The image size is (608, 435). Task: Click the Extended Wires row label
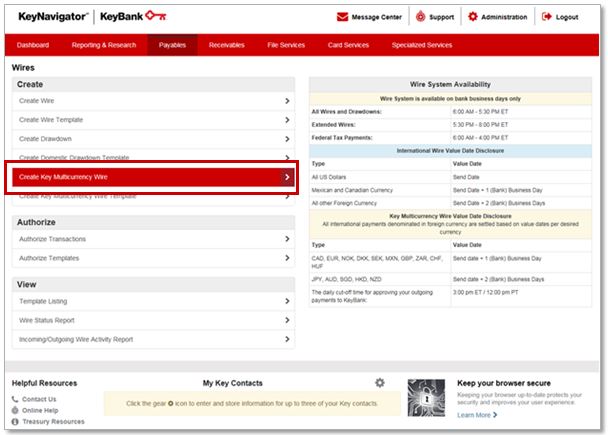click(333, 124)
